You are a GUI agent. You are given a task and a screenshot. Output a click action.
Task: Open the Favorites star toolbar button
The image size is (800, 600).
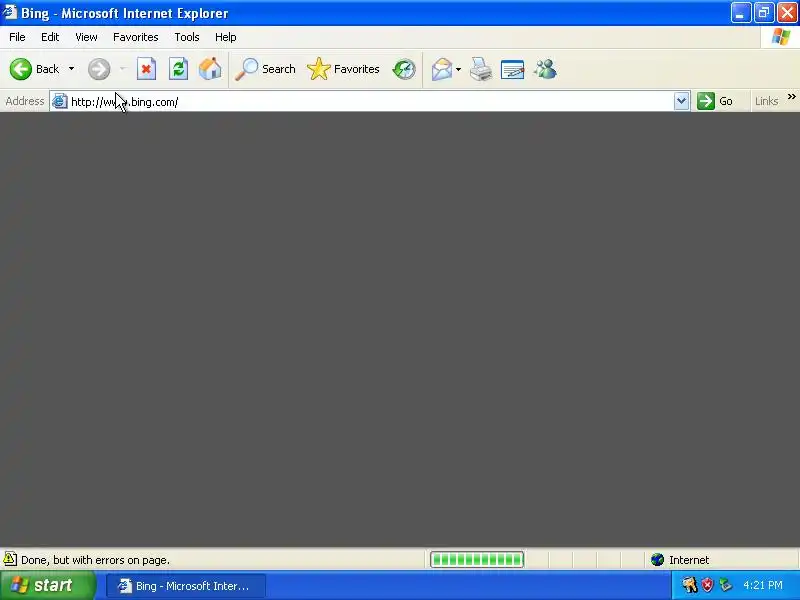(x=343, y=69)
